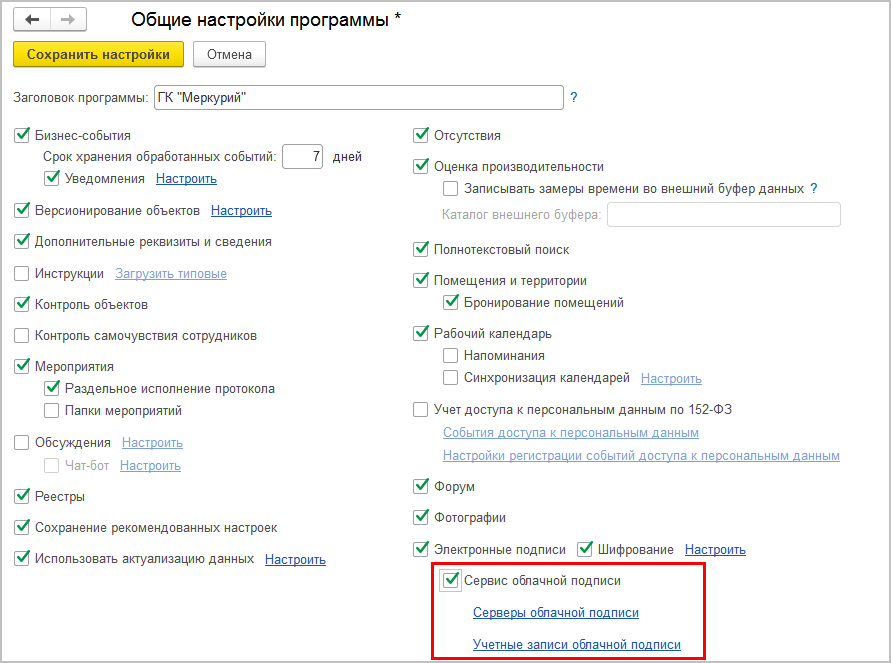Open Настроить link for Версионирование объектов
This screenshot has height=663, width=891.
pyautogui.click(x=241, y=211)
